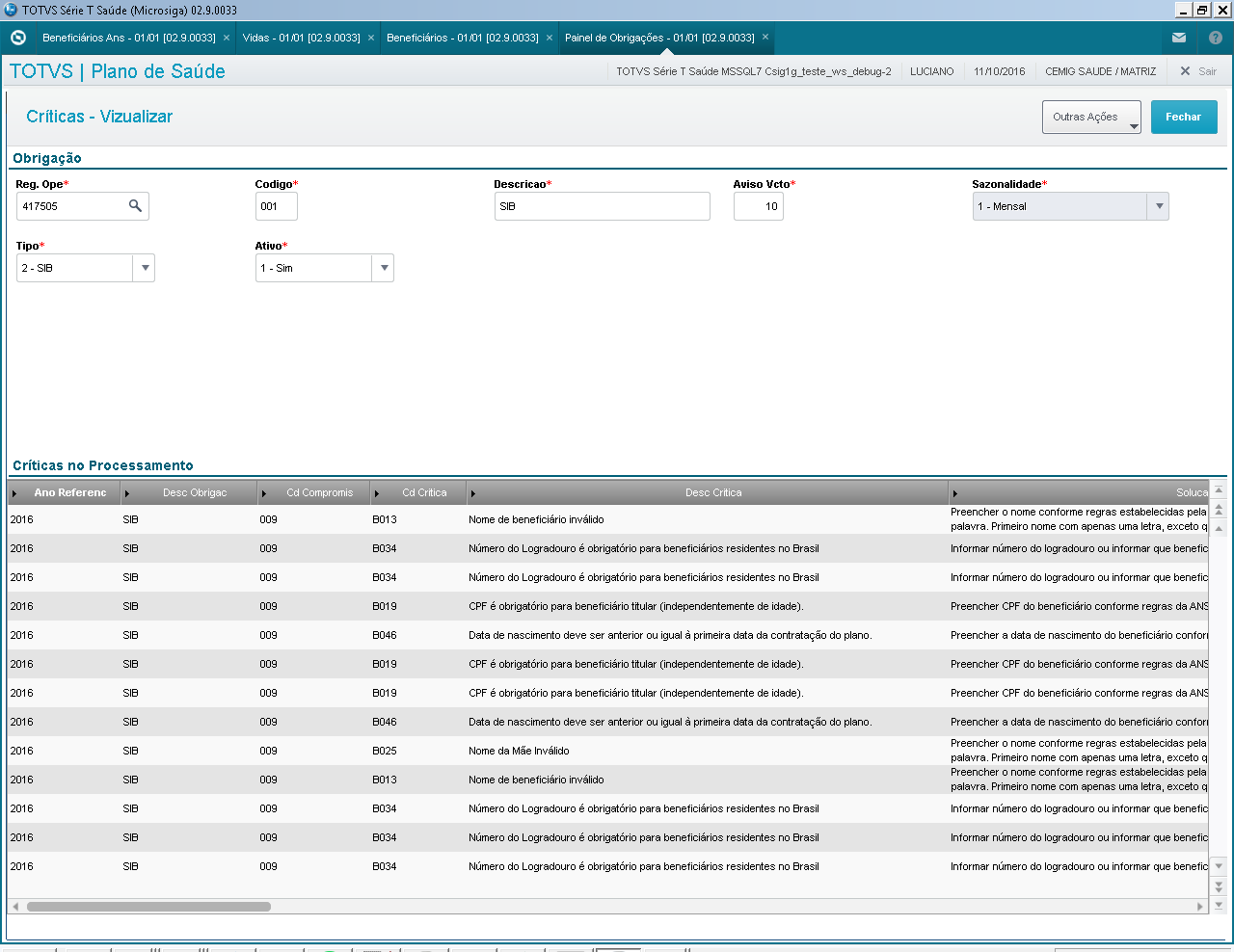Click the arrow marker on Soluca header
The image size is (1234, 952).
coord(955,493)
